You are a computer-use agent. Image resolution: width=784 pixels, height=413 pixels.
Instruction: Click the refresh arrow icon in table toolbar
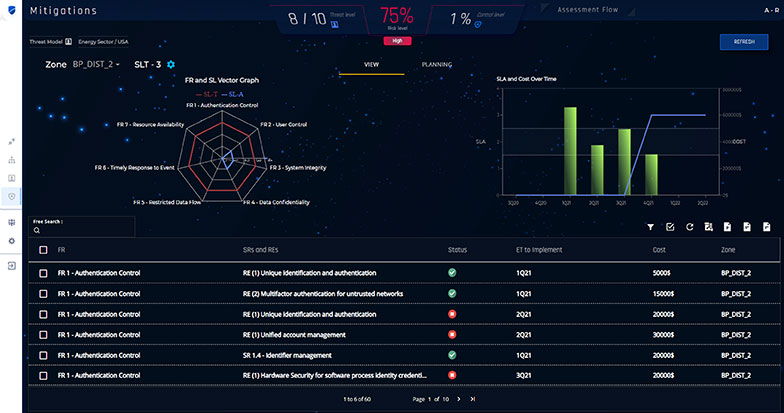coord(689,228)
